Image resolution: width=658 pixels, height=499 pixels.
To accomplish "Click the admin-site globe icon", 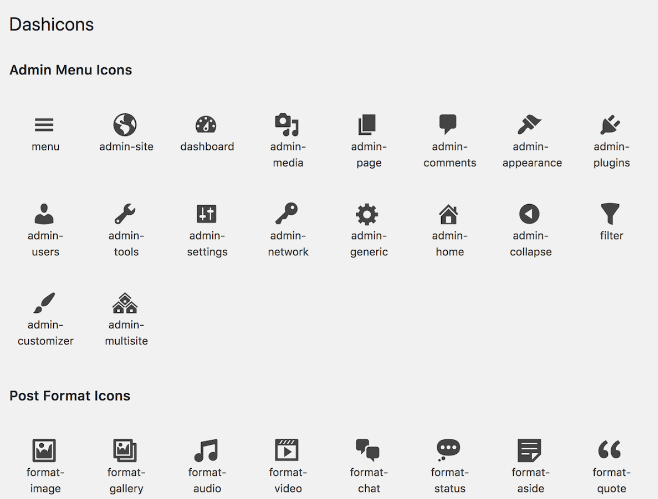I will click(126, 125).
